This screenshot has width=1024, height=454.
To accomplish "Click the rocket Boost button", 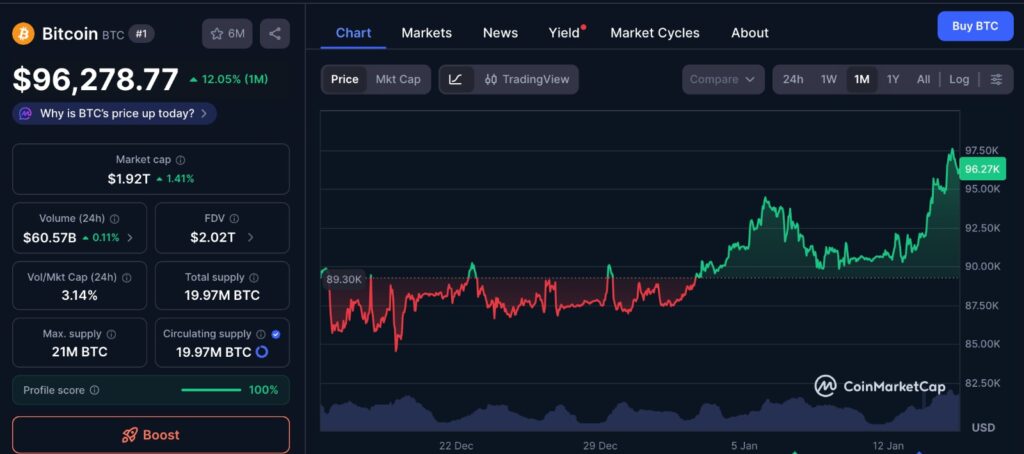I will click(x=151, y=435).
